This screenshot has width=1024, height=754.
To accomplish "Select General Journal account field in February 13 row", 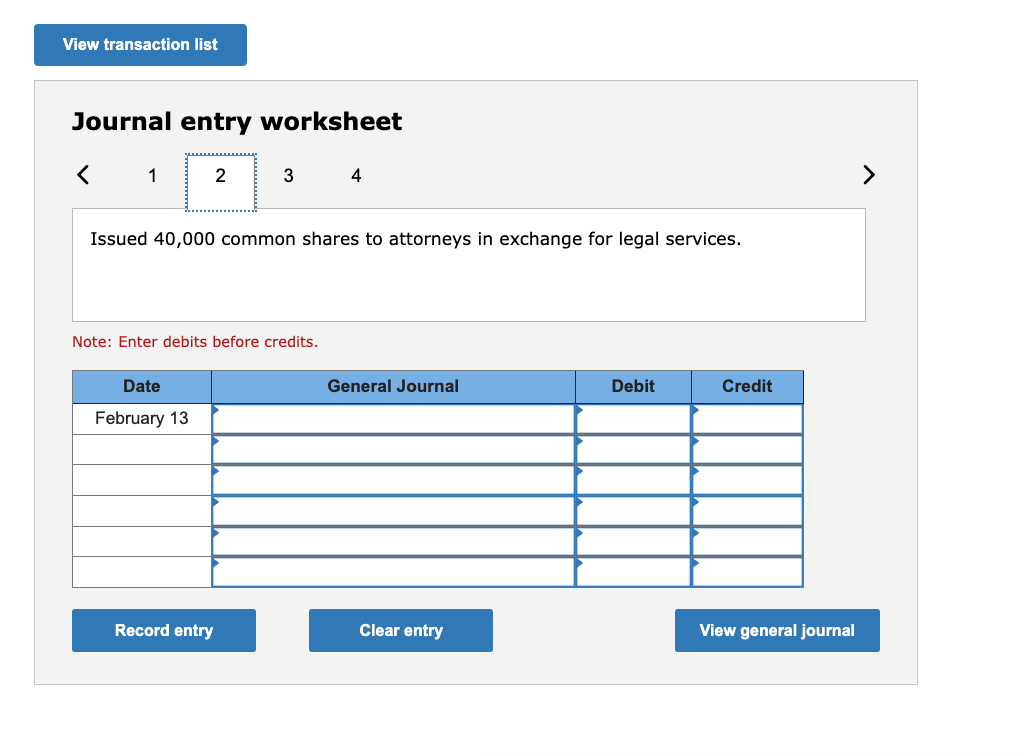I will pos(393,419).
